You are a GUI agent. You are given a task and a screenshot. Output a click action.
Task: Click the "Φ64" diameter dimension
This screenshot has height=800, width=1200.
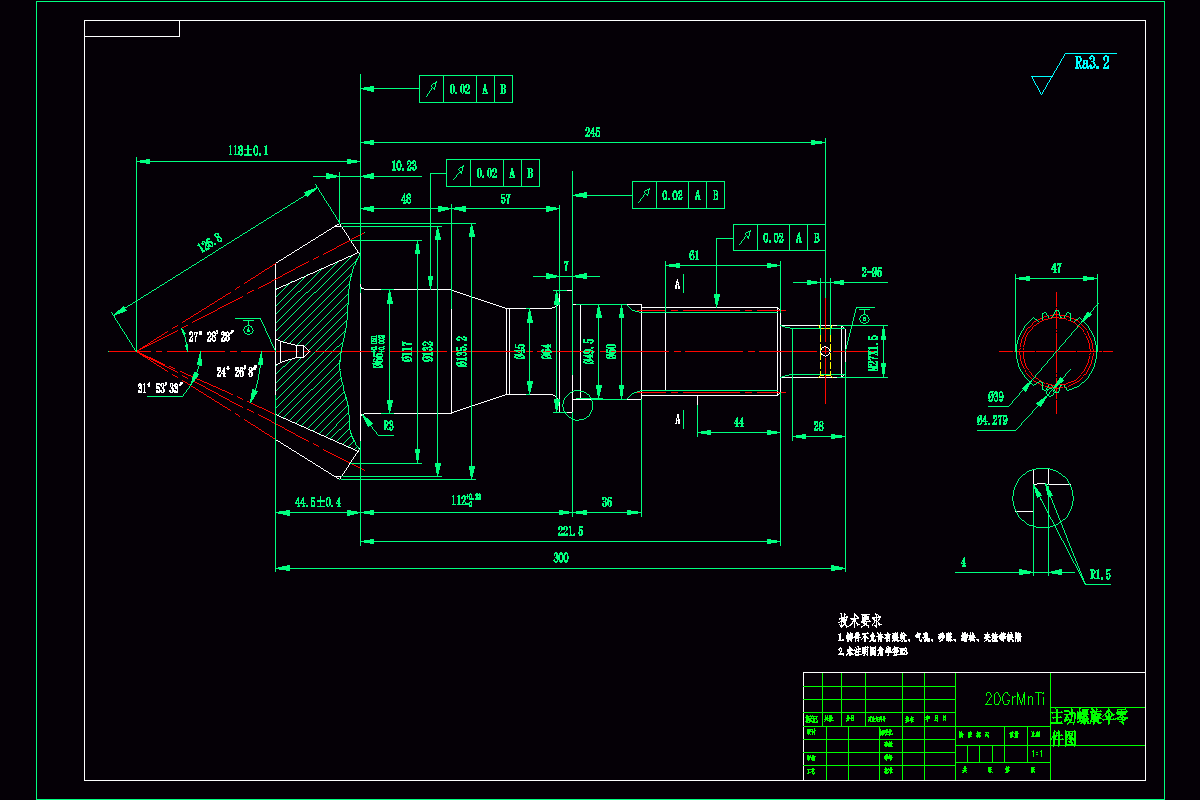(x=547, y=350)
